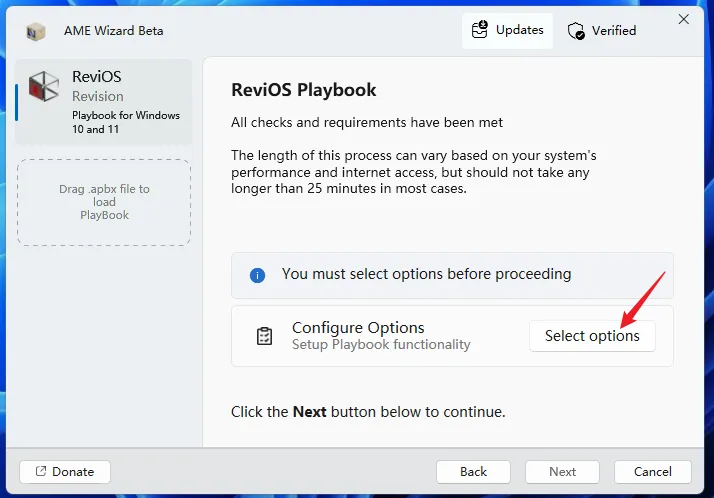
Task: Click the 'You must select options' notice
Action: click(x=426, y=274)
